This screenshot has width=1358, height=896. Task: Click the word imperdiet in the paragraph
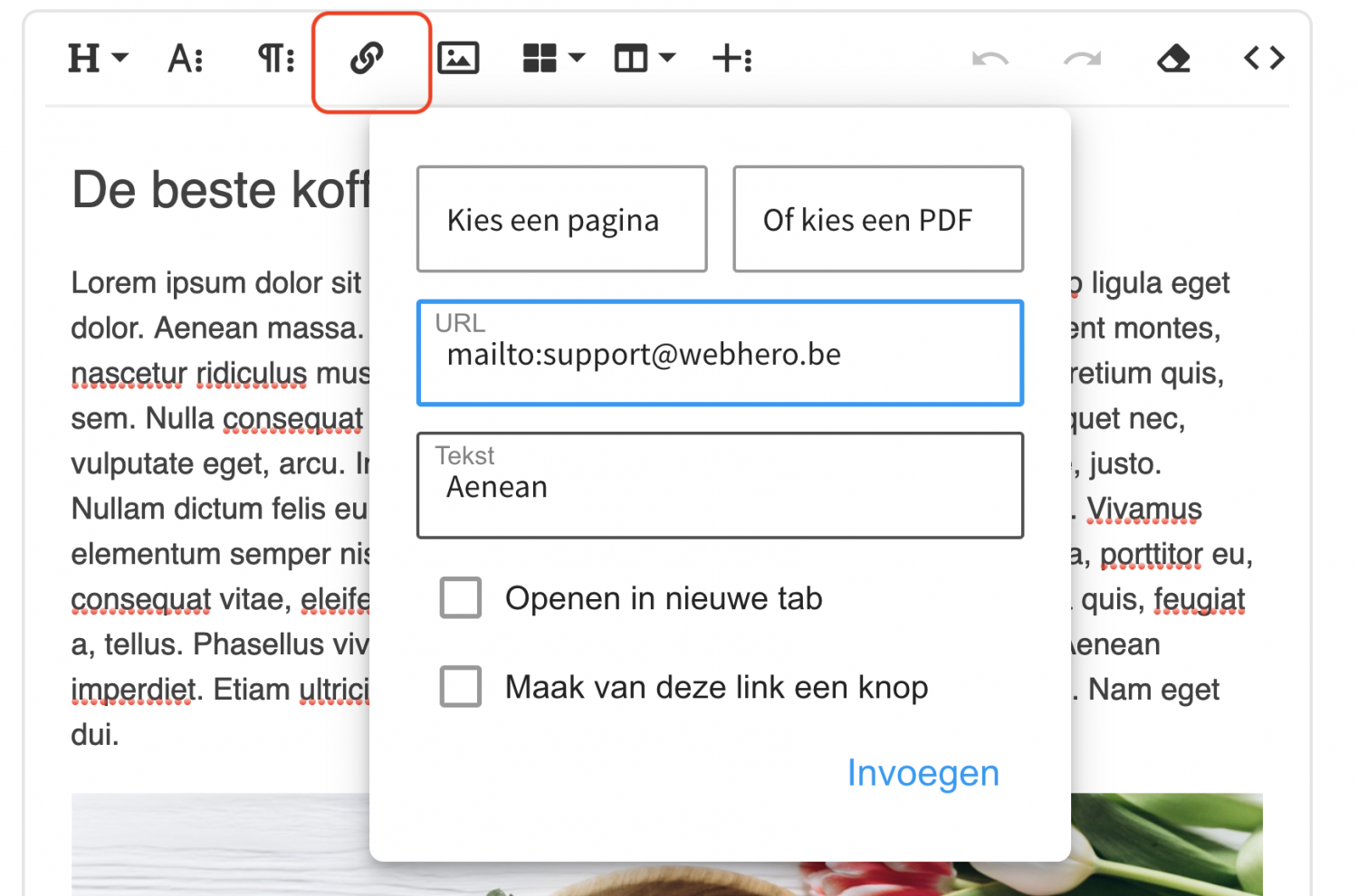[134, 691]
